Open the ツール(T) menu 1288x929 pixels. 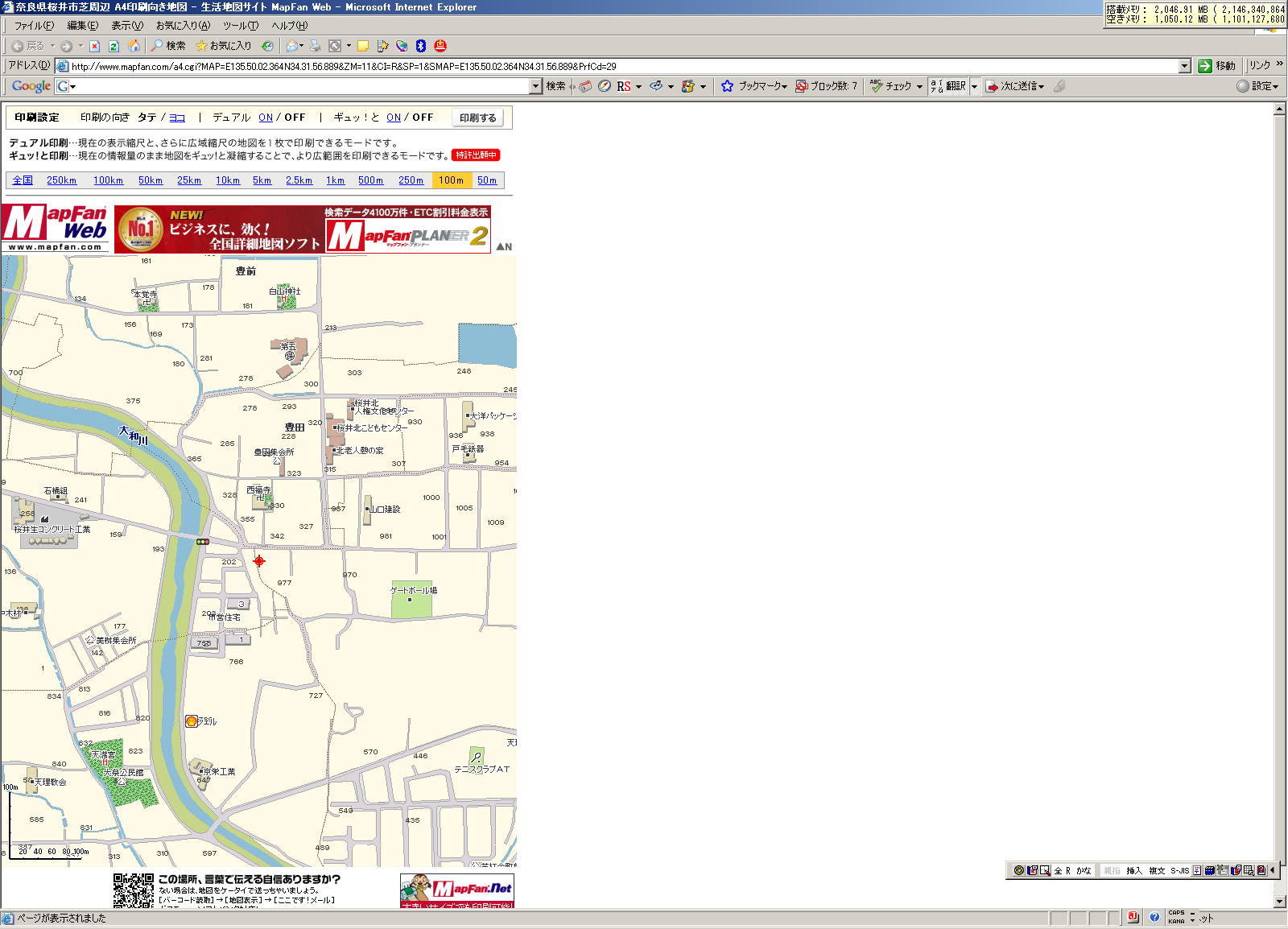[241, 26]
